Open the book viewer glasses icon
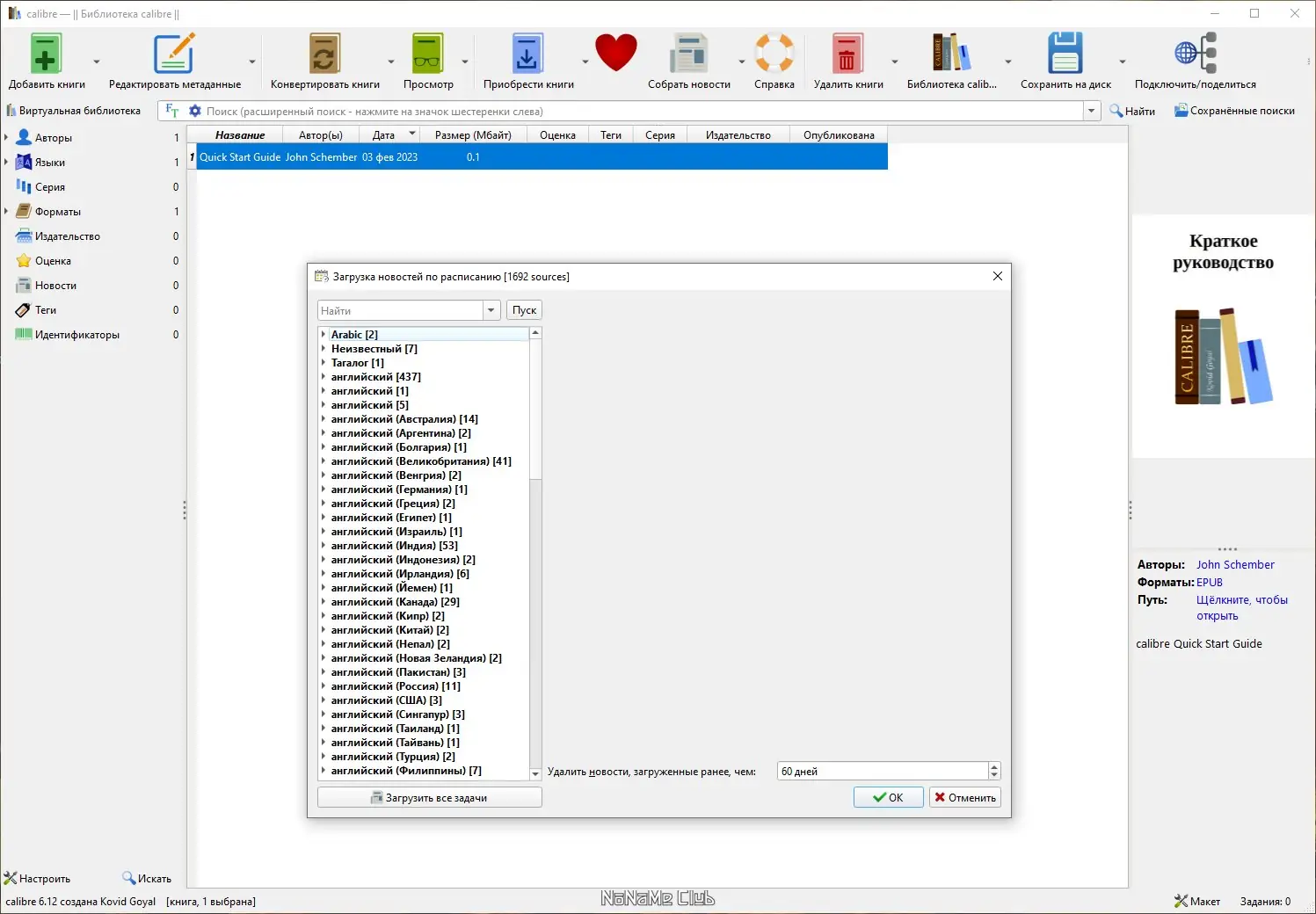The height and width of the screenshot is (914, 1316). [428, 54]
